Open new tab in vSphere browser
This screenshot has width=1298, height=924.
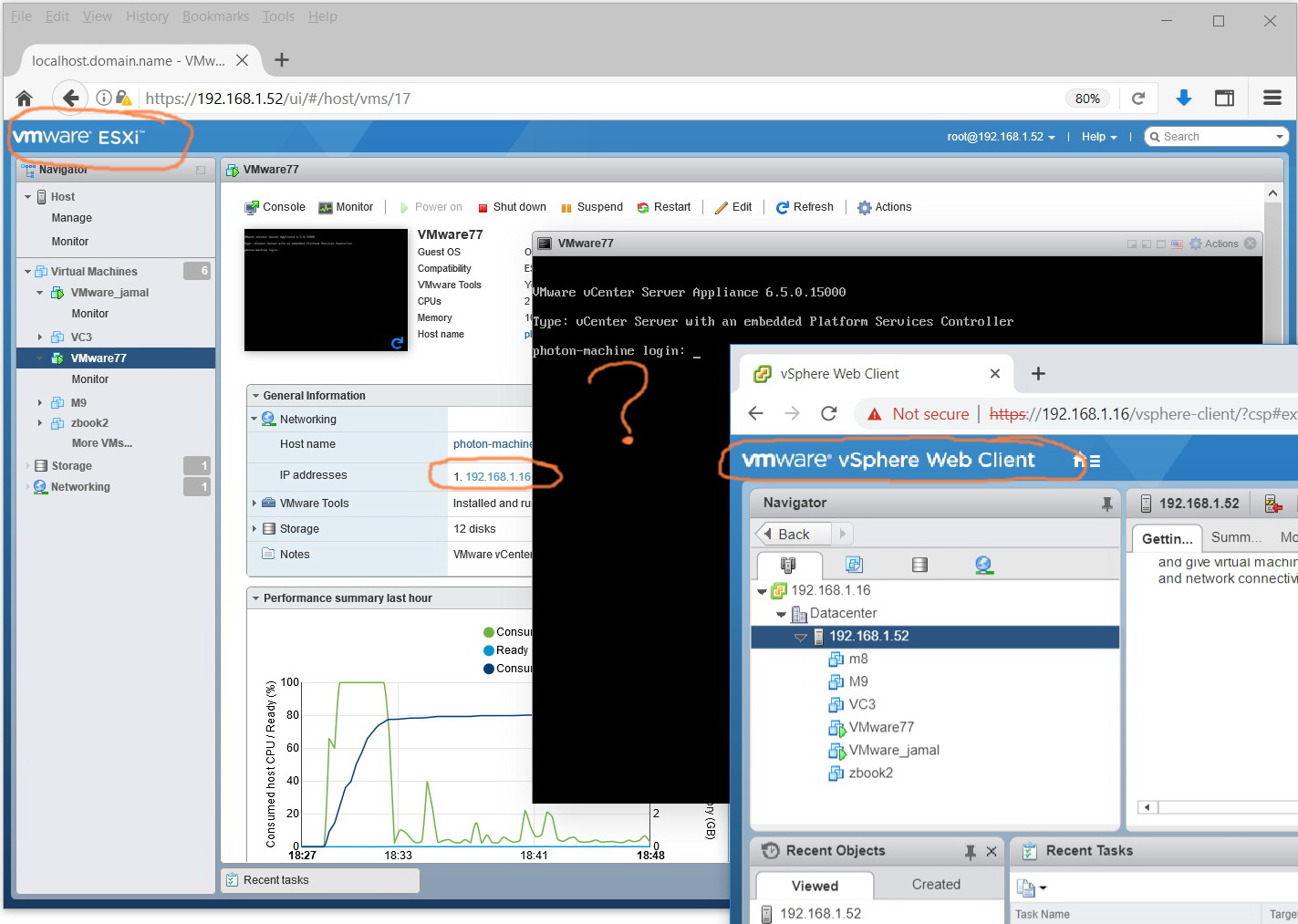click(x=1038, y=374)
